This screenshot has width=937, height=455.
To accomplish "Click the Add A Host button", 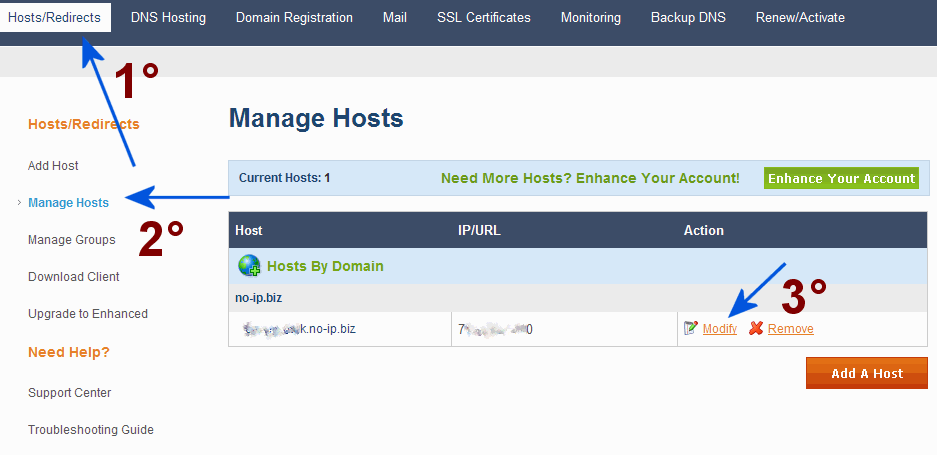I will point(867,373).
